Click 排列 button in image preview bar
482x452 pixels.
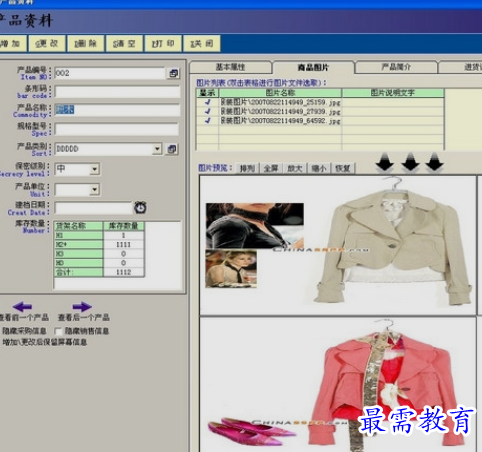point(247,168)
